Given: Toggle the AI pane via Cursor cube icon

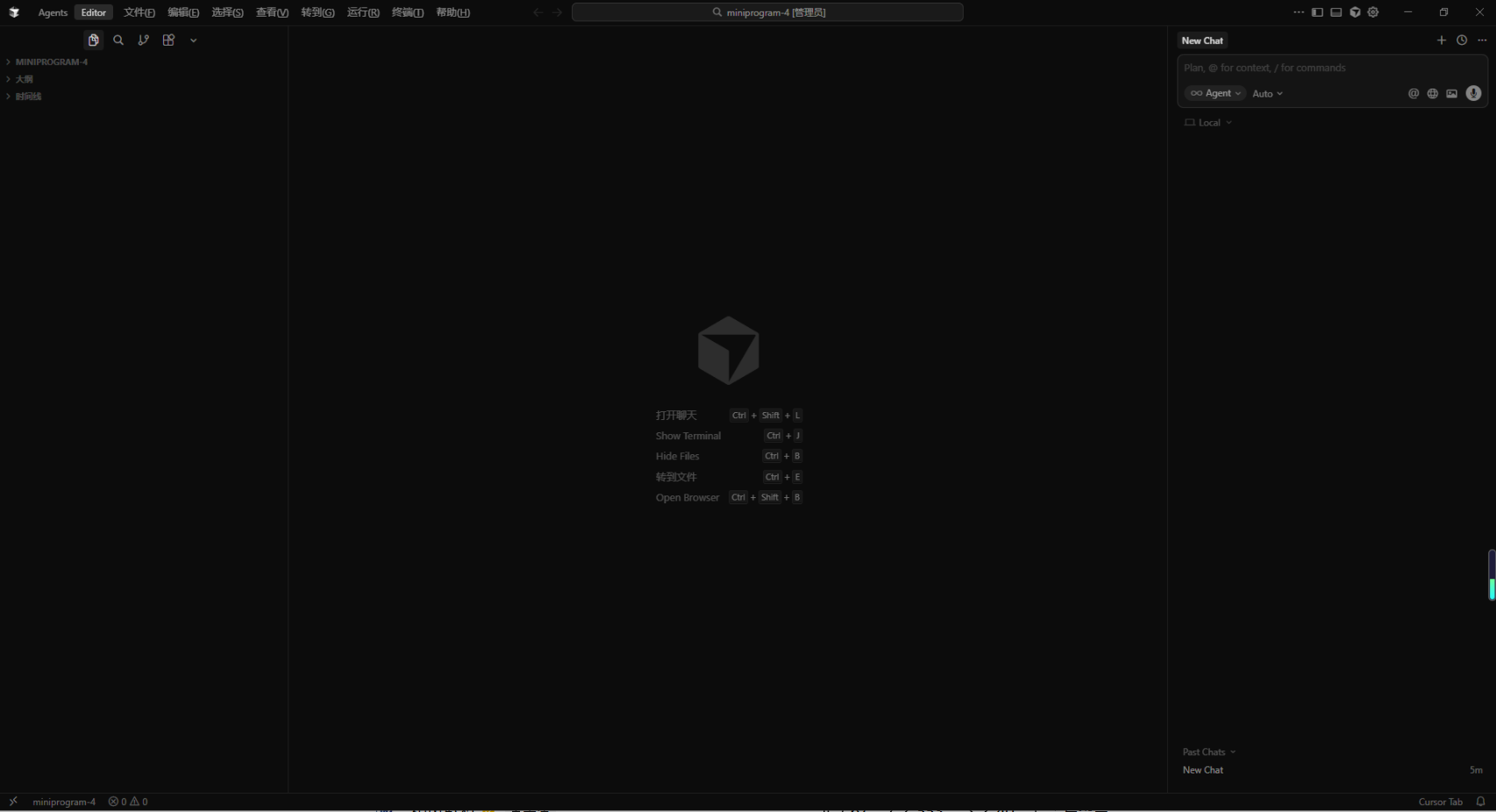Looking at the screenshot, I should [x=1355, y=12].
